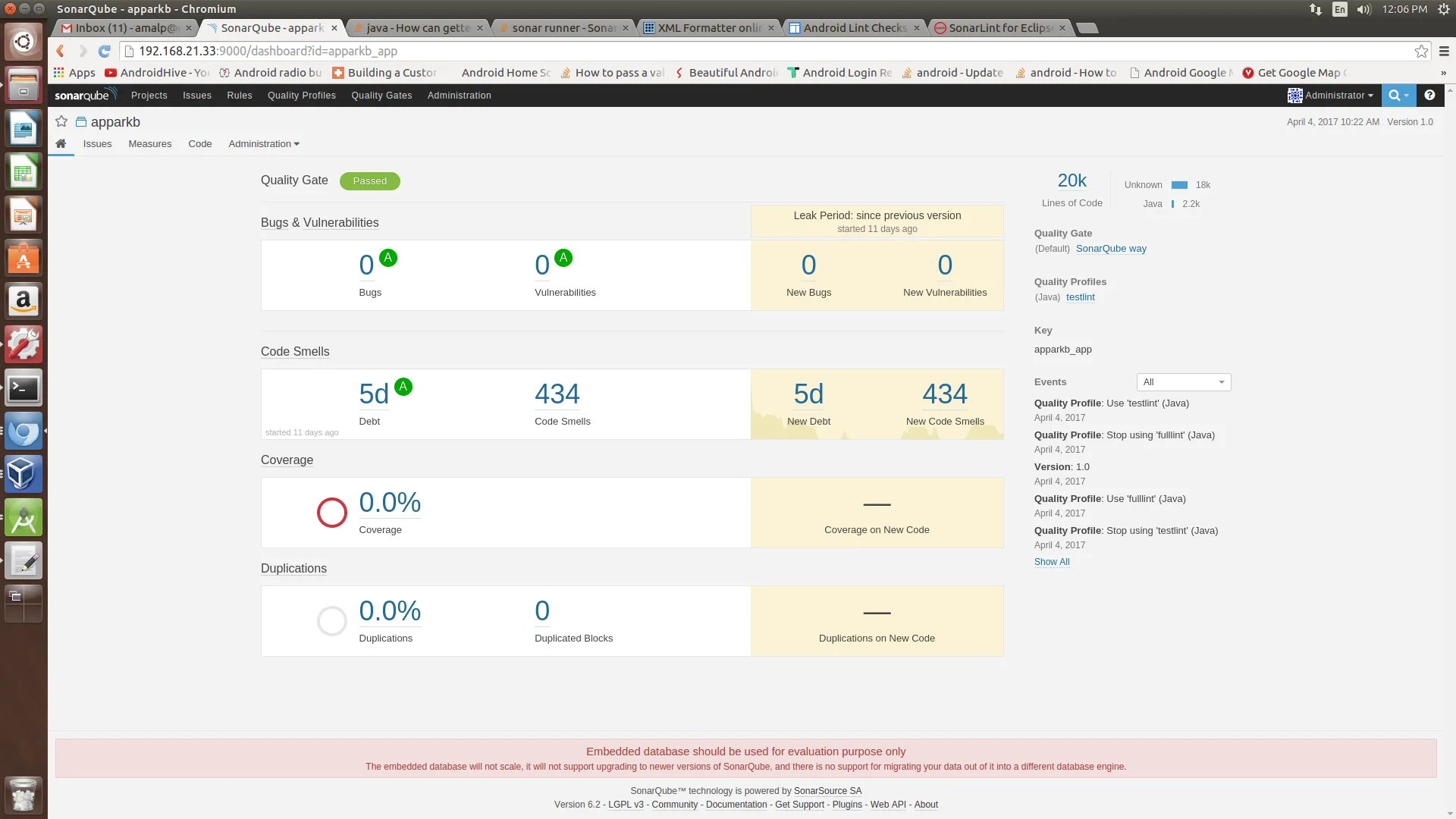The width and height of the screenshot is (1456, 819).
Task: Toggle the sound volume indicator
Action: click(1363, 9)
